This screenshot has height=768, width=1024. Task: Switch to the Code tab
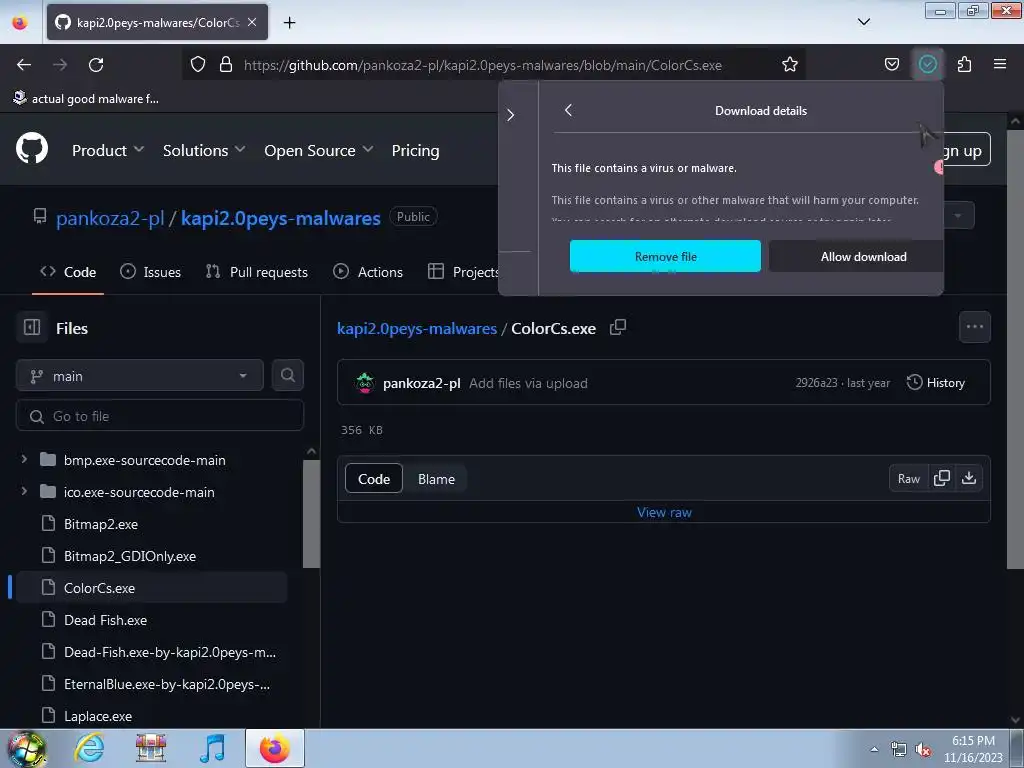[x=68, y=272]
